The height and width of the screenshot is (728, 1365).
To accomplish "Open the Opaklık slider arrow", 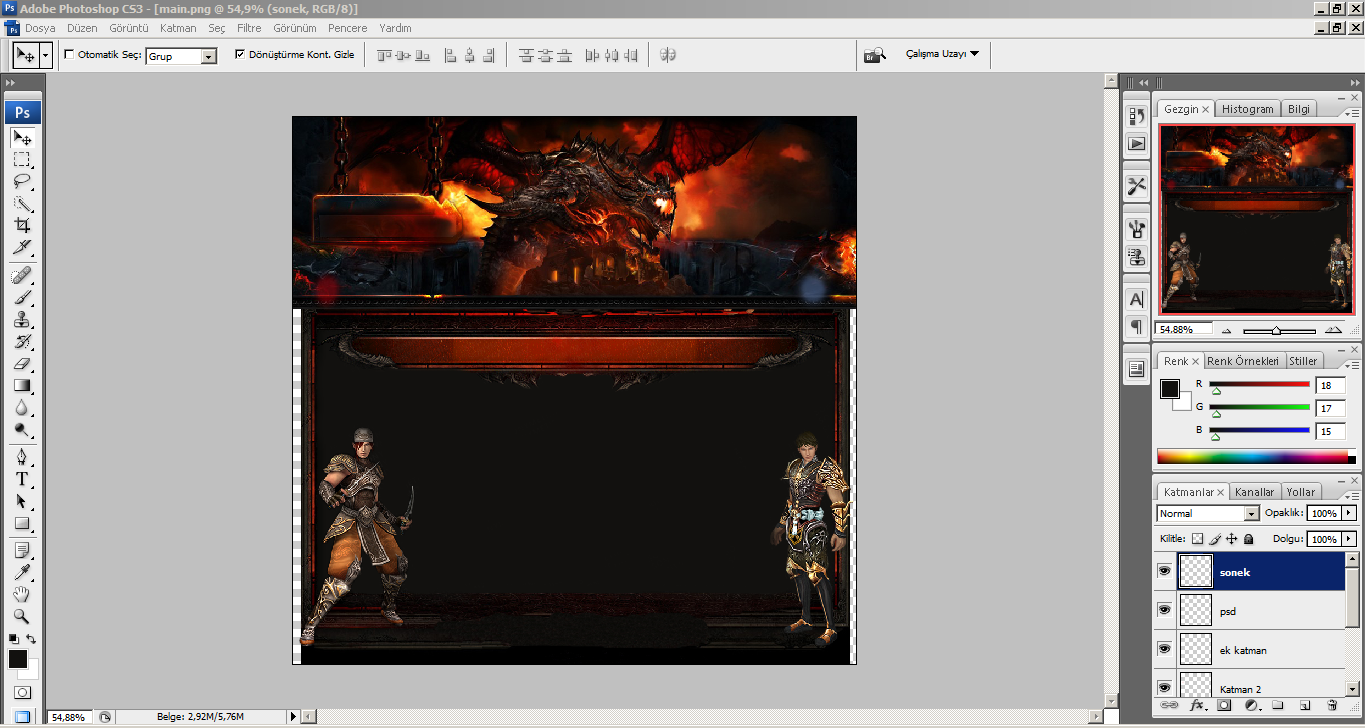I will [x=1348, y=513].
